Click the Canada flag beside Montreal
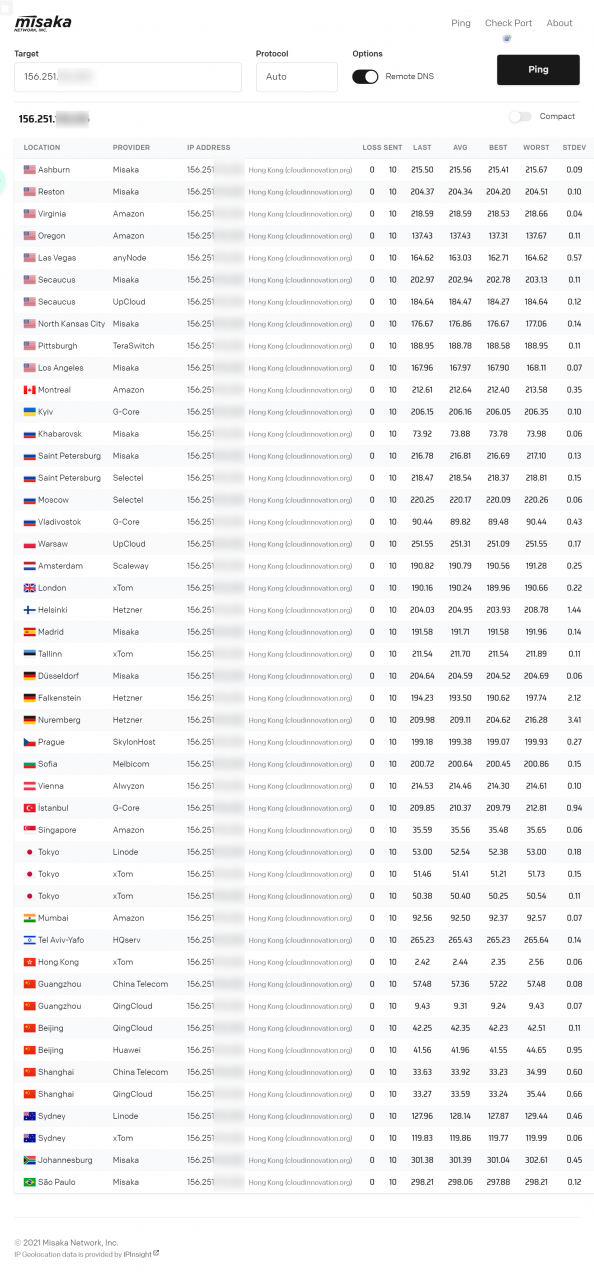 coord(30,390)
